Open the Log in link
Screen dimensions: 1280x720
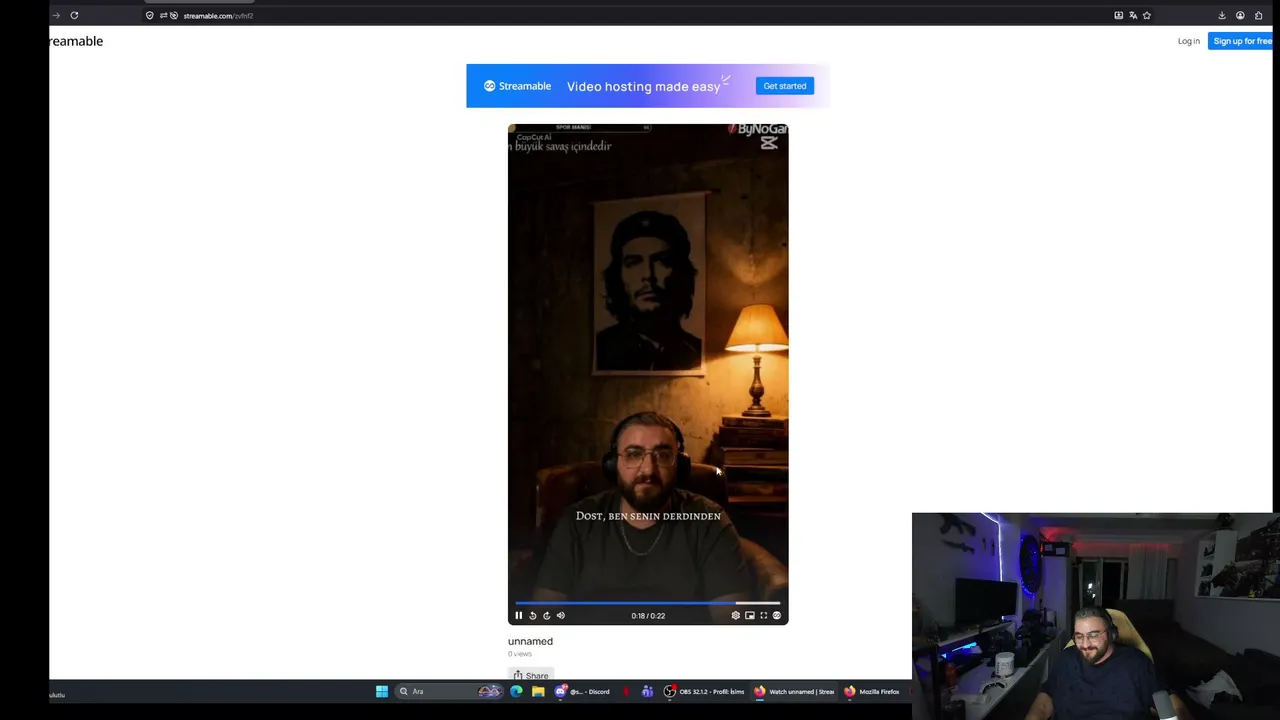[x=1188, y=41]
